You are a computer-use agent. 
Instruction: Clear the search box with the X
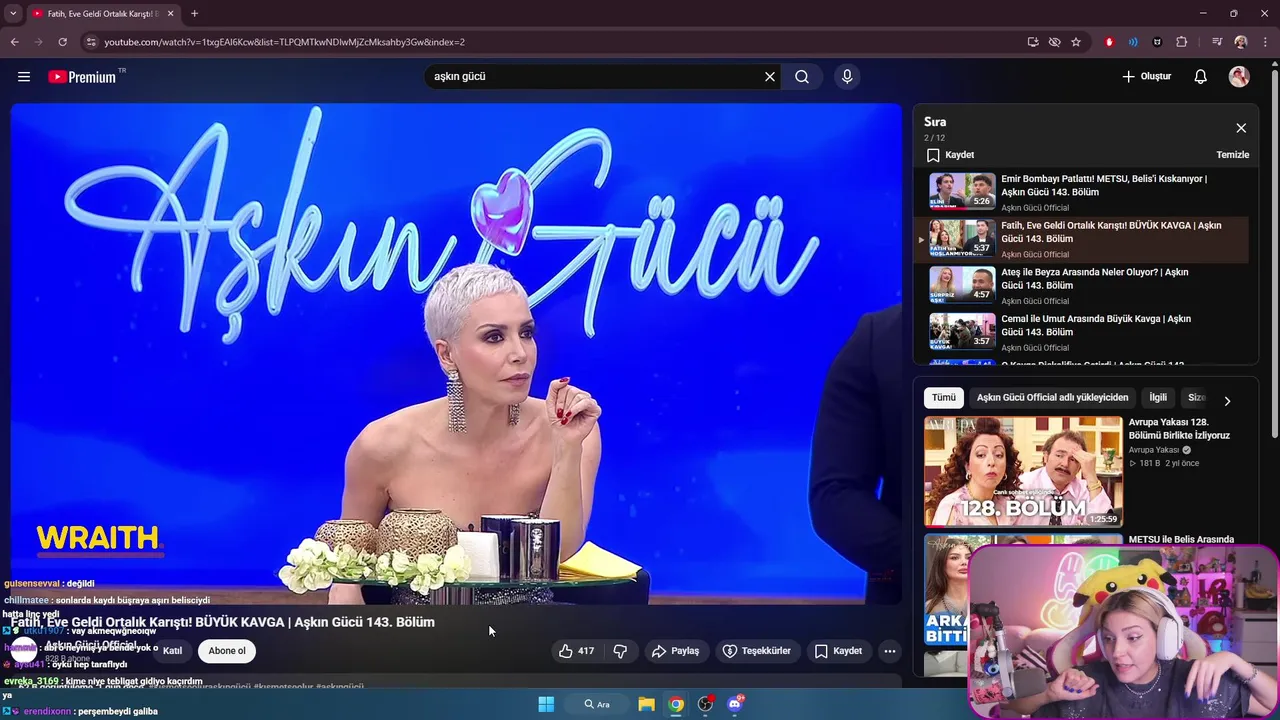coord(770,76)
